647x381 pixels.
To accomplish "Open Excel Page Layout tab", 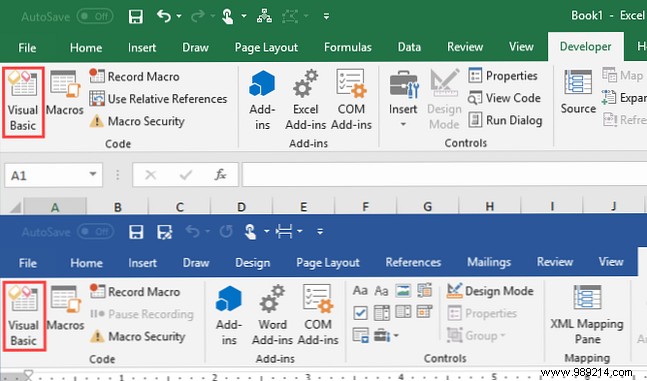I will click(x=266, y=47).
